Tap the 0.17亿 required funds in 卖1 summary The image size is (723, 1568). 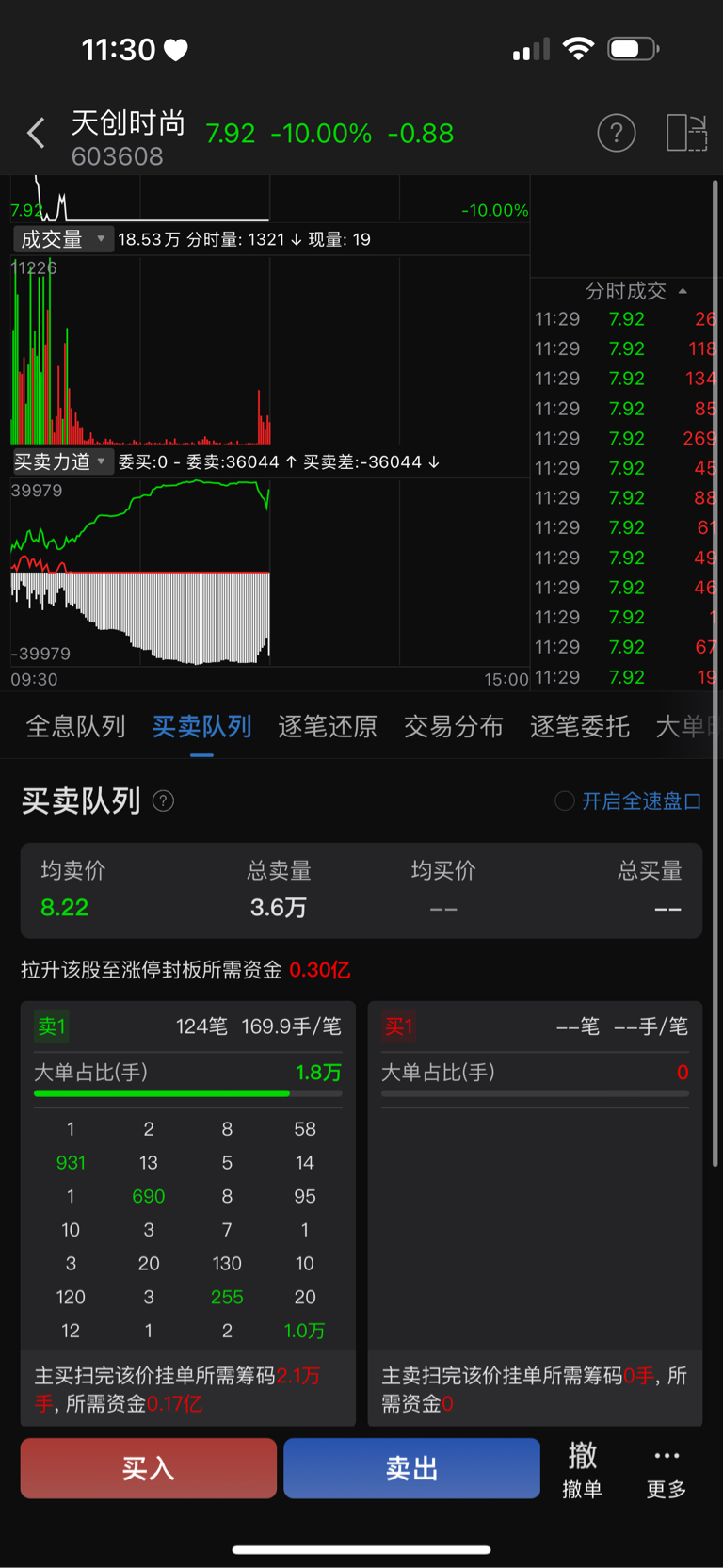[174, 1404]
